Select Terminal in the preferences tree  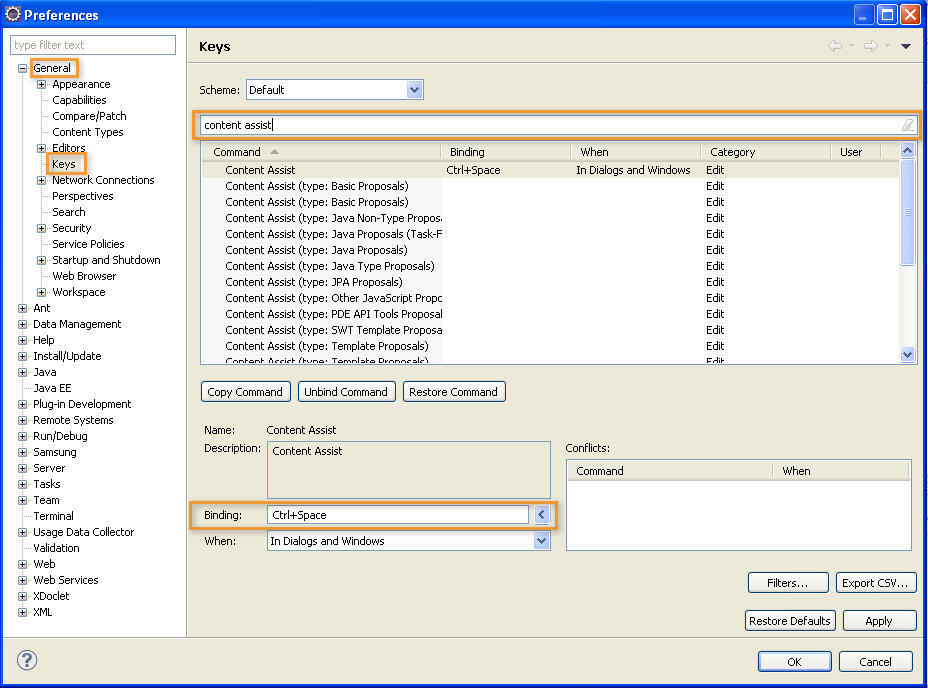pos(54,516)
